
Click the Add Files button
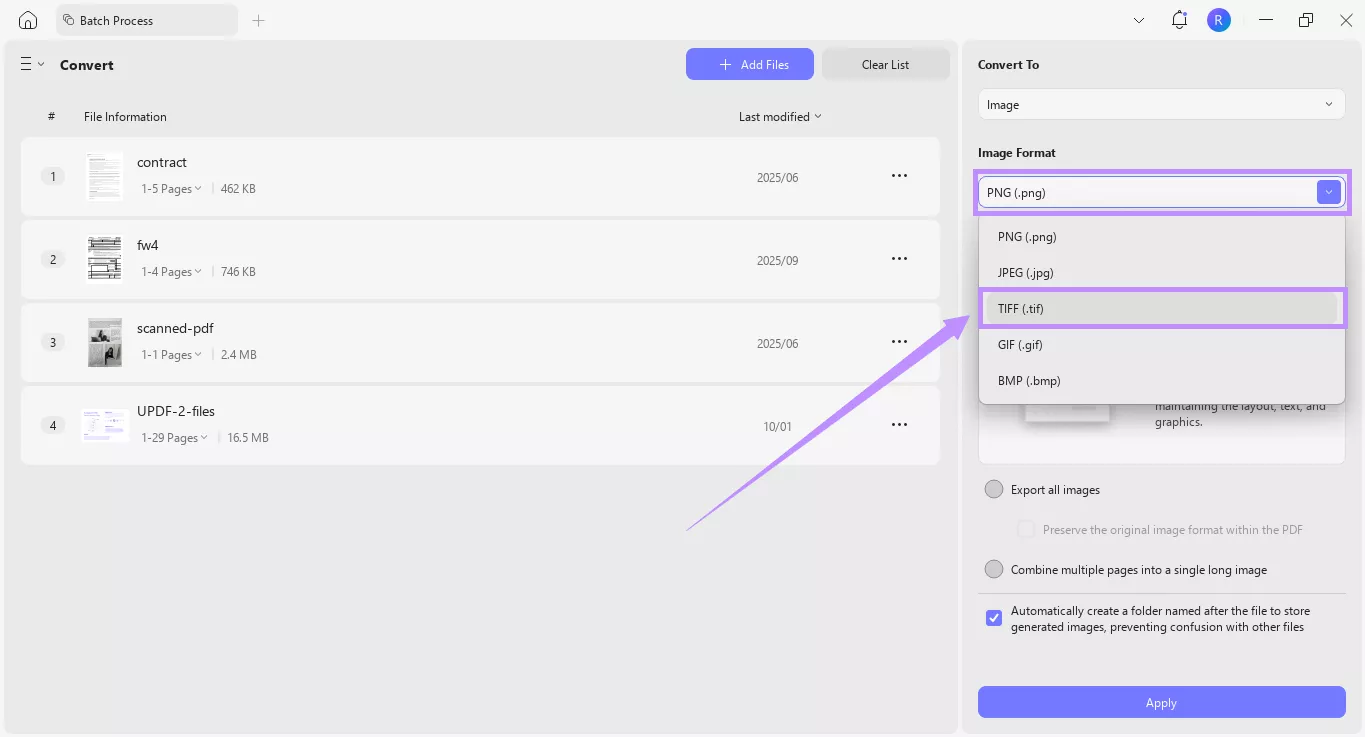pos(749,65)
